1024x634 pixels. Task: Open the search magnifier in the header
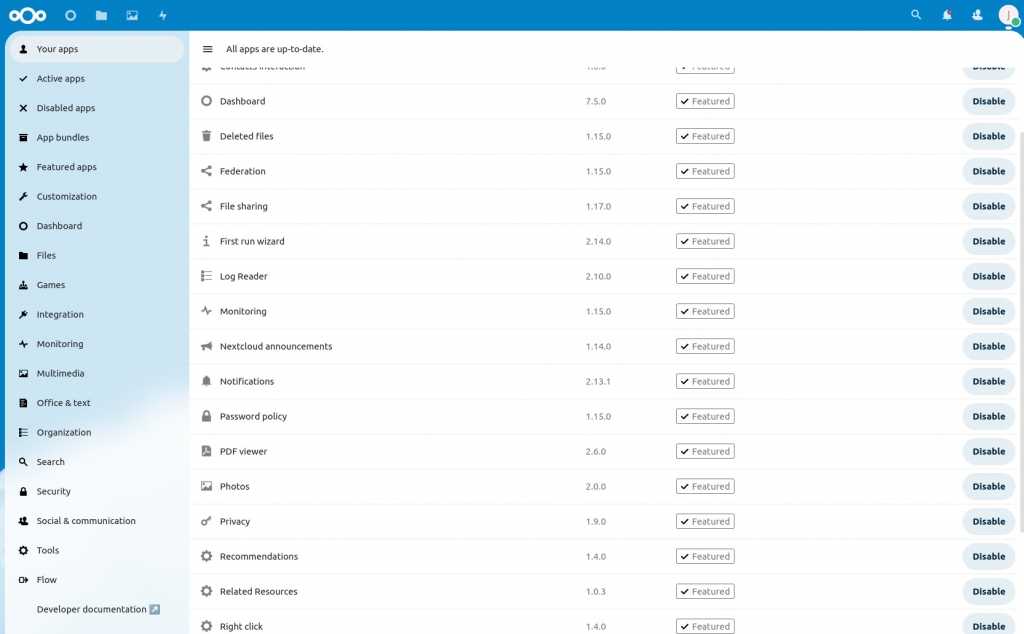915,15
